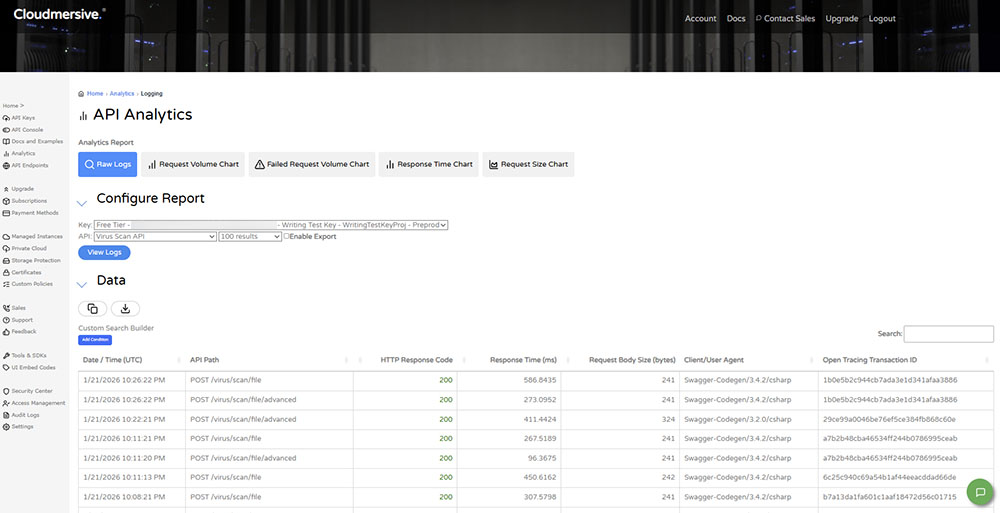Click the Add Condition button
Screen dimensions: 1000x513
(x=95, y=340)
